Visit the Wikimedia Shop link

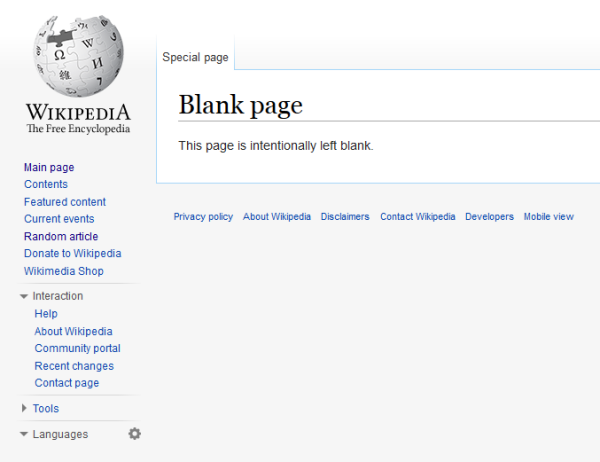click(64, 271)
